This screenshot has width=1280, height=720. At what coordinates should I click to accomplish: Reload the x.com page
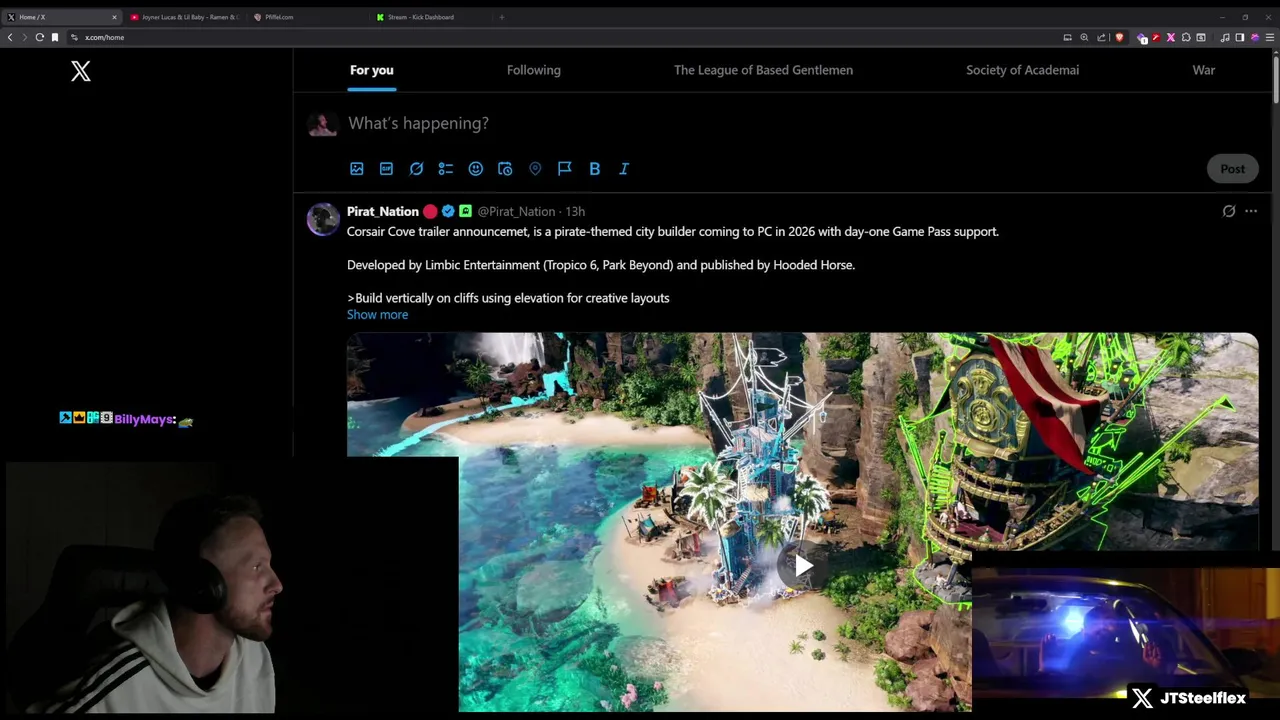point(39,37)
